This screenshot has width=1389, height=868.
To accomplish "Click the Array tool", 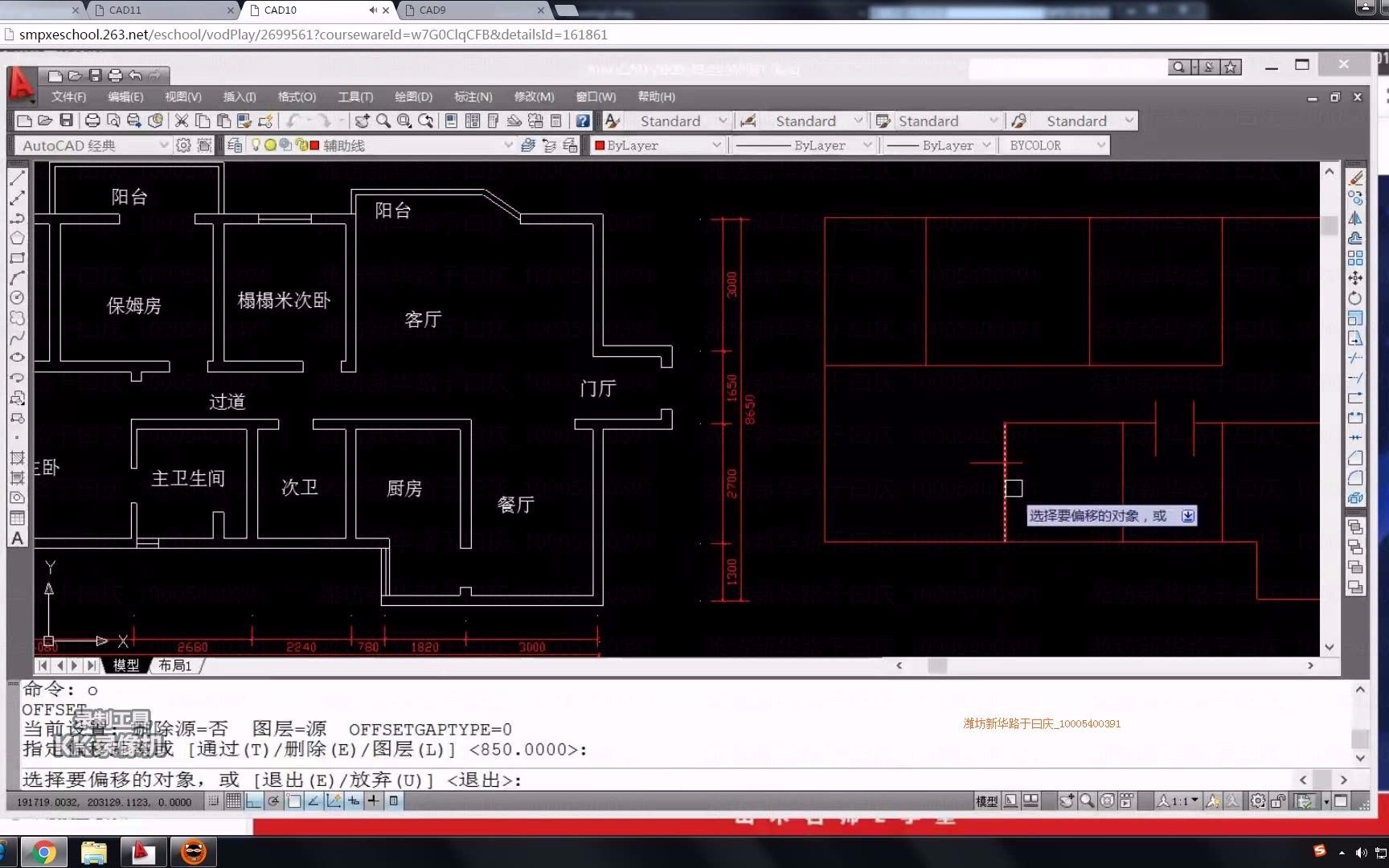I will click(x=1355, y=258).
